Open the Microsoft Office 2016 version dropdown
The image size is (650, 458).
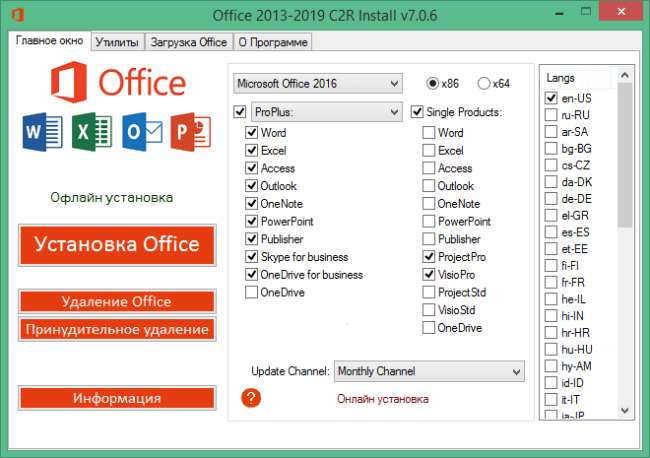316,82
